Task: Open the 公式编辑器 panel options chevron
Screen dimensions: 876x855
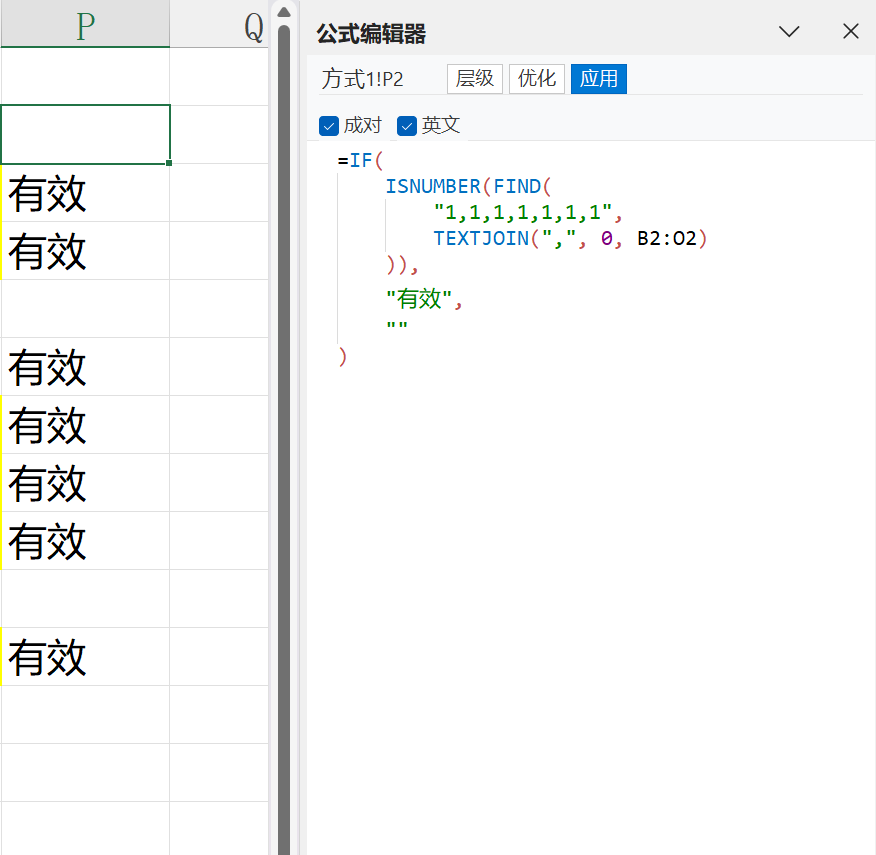Action: click(789, 32)
